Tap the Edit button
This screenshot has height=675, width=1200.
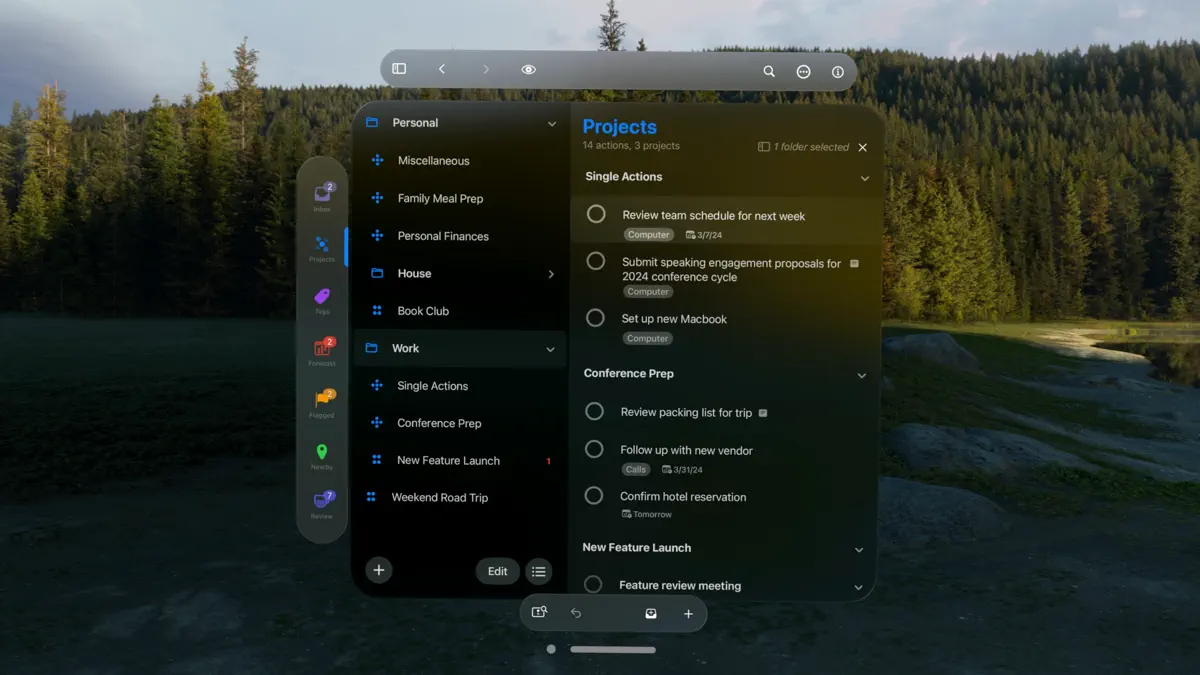pos(497,570)
